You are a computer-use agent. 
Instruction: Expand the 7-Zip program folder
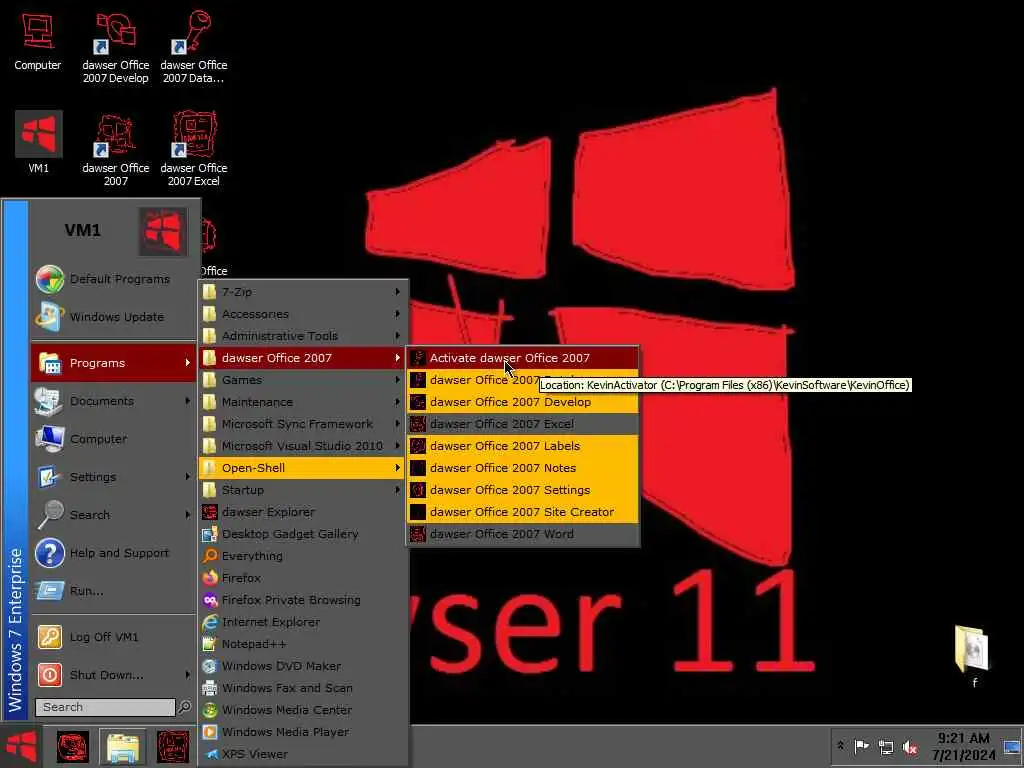pos(303,292)
